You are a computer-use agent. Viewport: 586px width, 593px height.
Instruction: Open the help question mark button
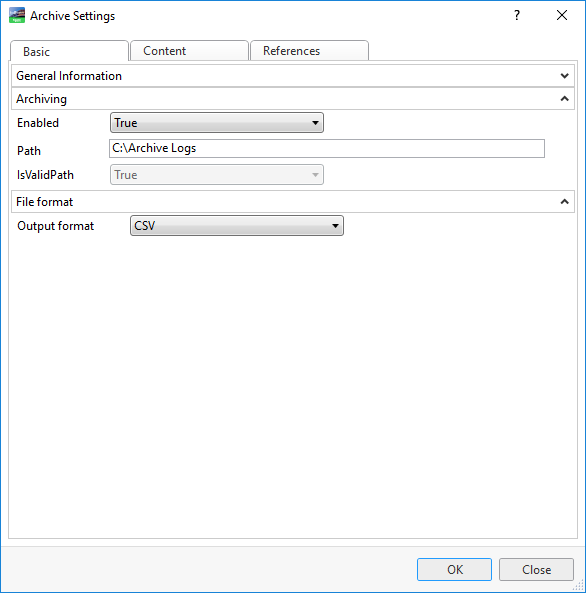pyautogui.click(x=517, y=16)
